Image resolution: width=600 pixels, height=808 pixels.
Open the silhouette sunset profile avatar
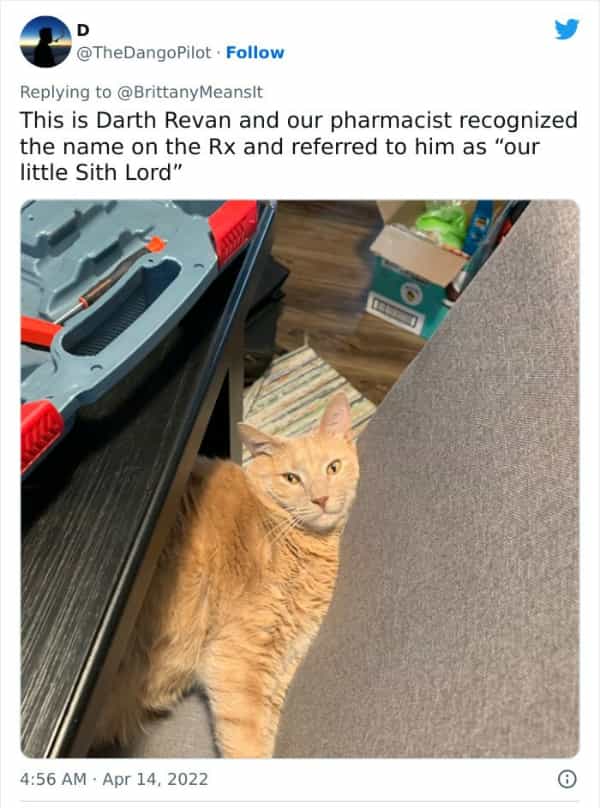45,42
